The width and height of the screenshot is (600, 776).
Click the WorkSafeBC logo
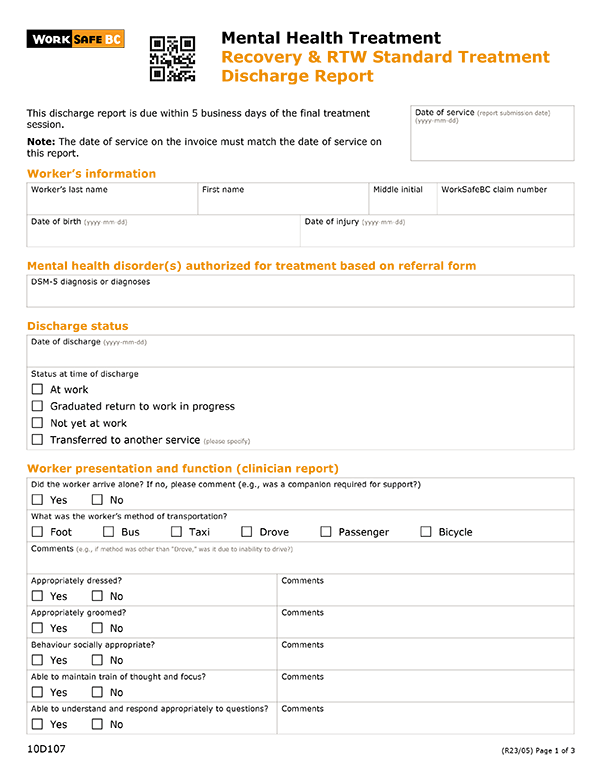pyautogui.click(x=75, y=39)
